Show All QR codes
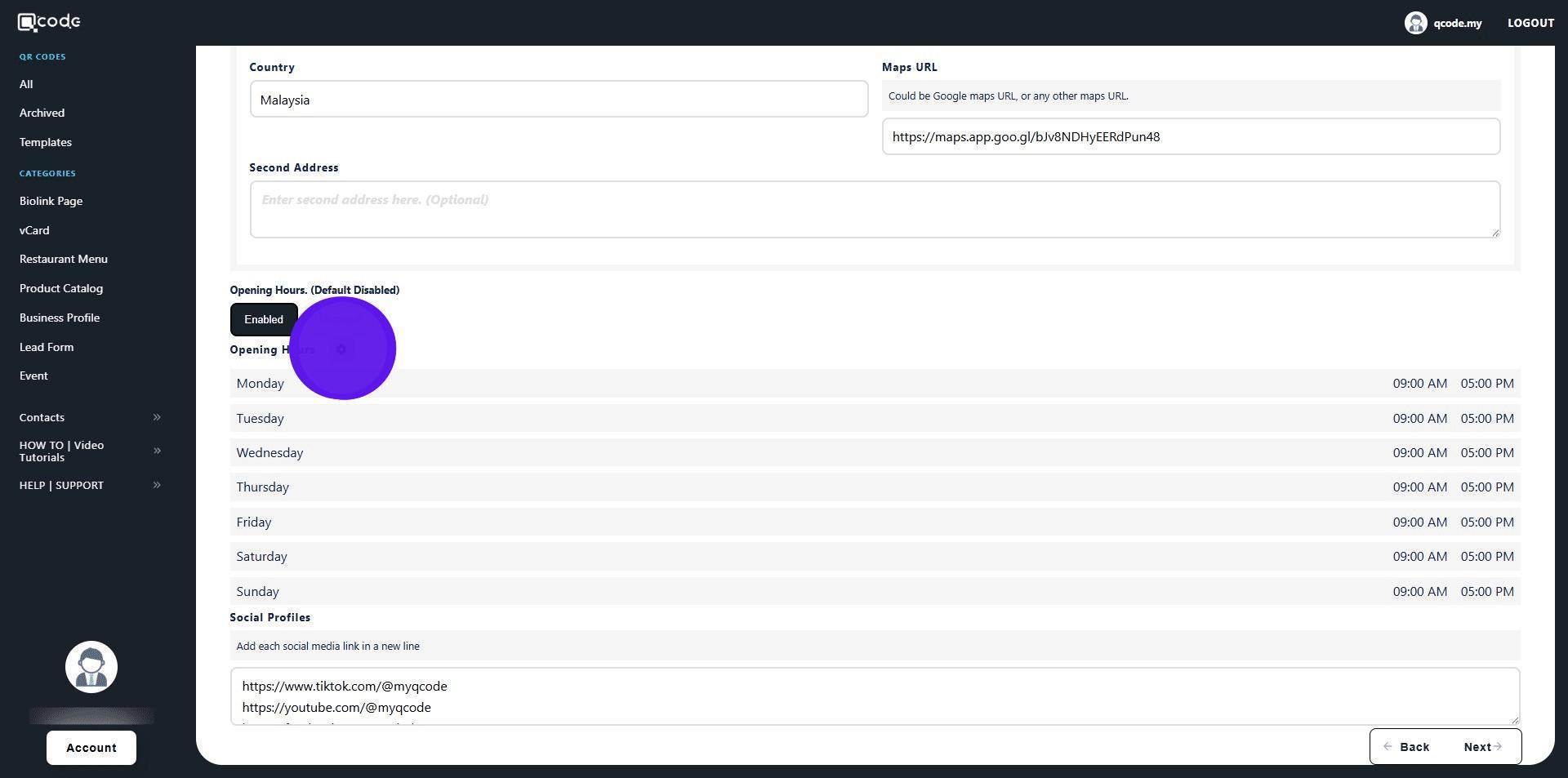This screenshot has height=778, width=1568. [26, 84]
